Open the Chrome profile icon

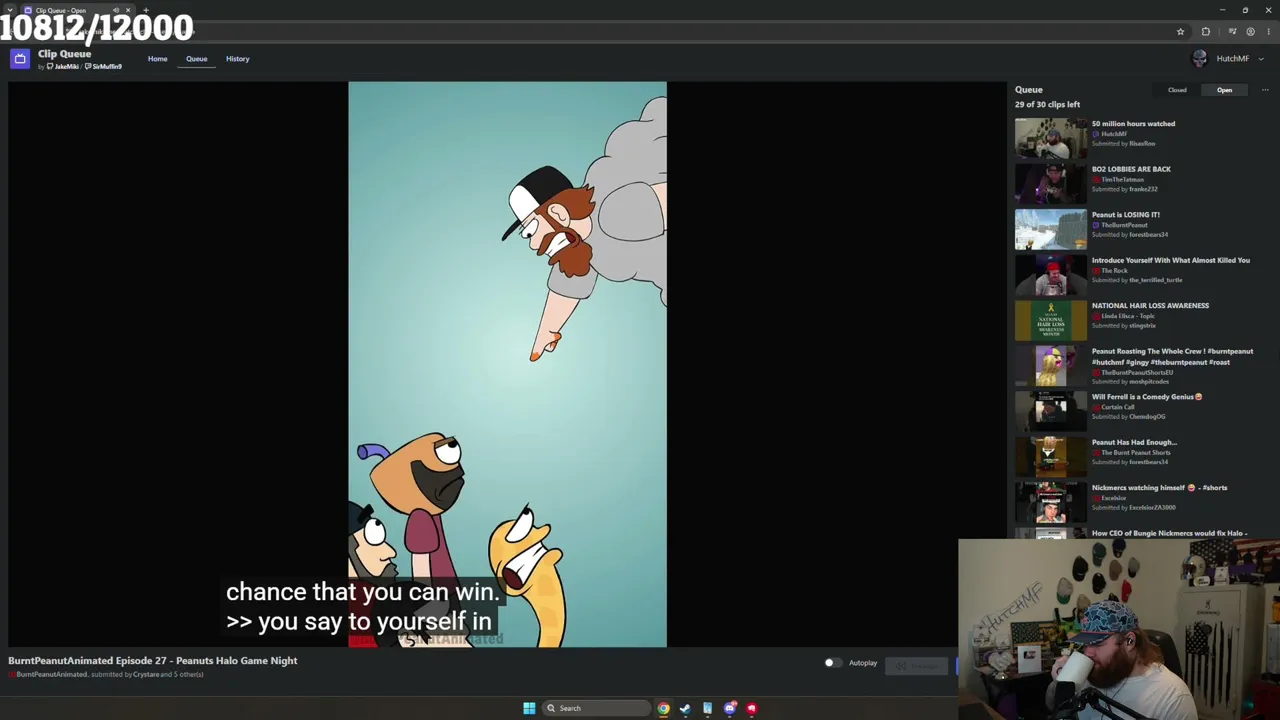pos(1250,32)
